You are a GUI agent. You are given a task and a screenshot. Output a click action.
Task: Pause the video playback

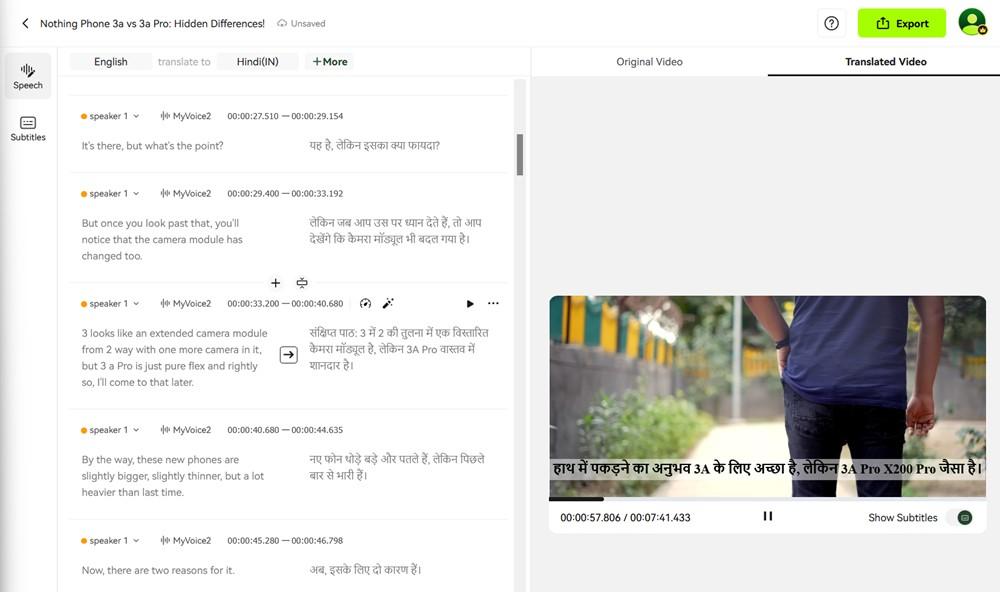[768, 516]
